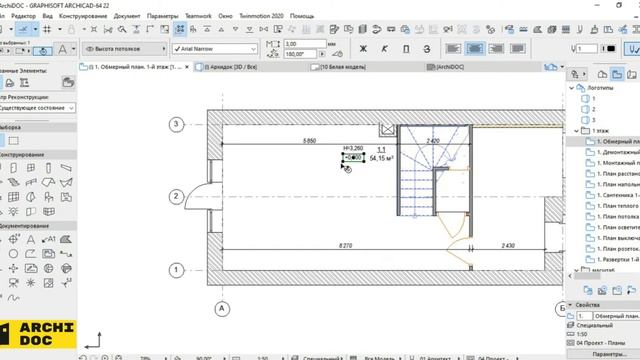
Task: Open the Редактор menu
Action: pos(23,16)
